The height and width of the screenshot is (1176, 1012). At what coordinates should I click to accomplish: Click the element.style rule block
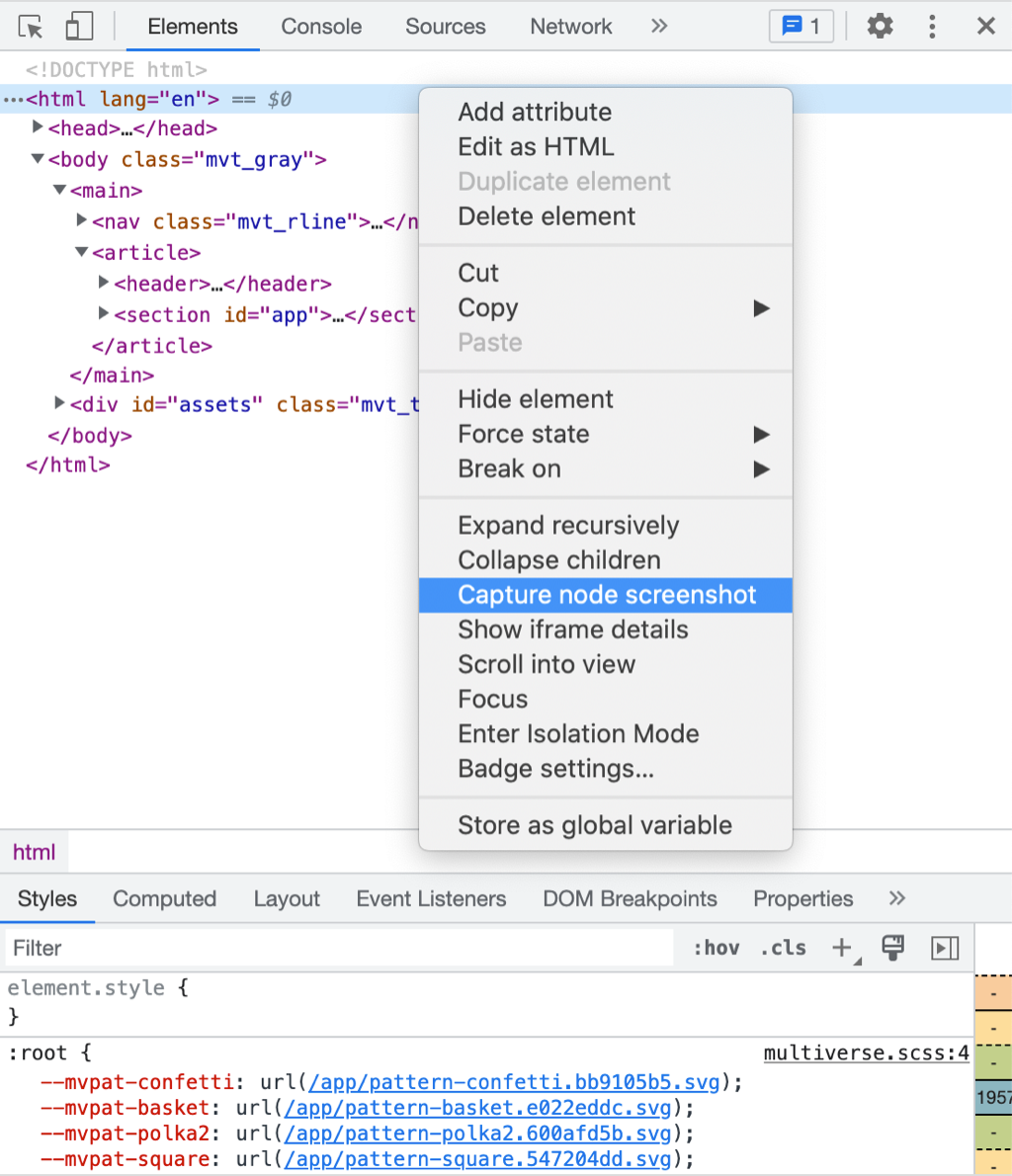tap(486, 1002)
